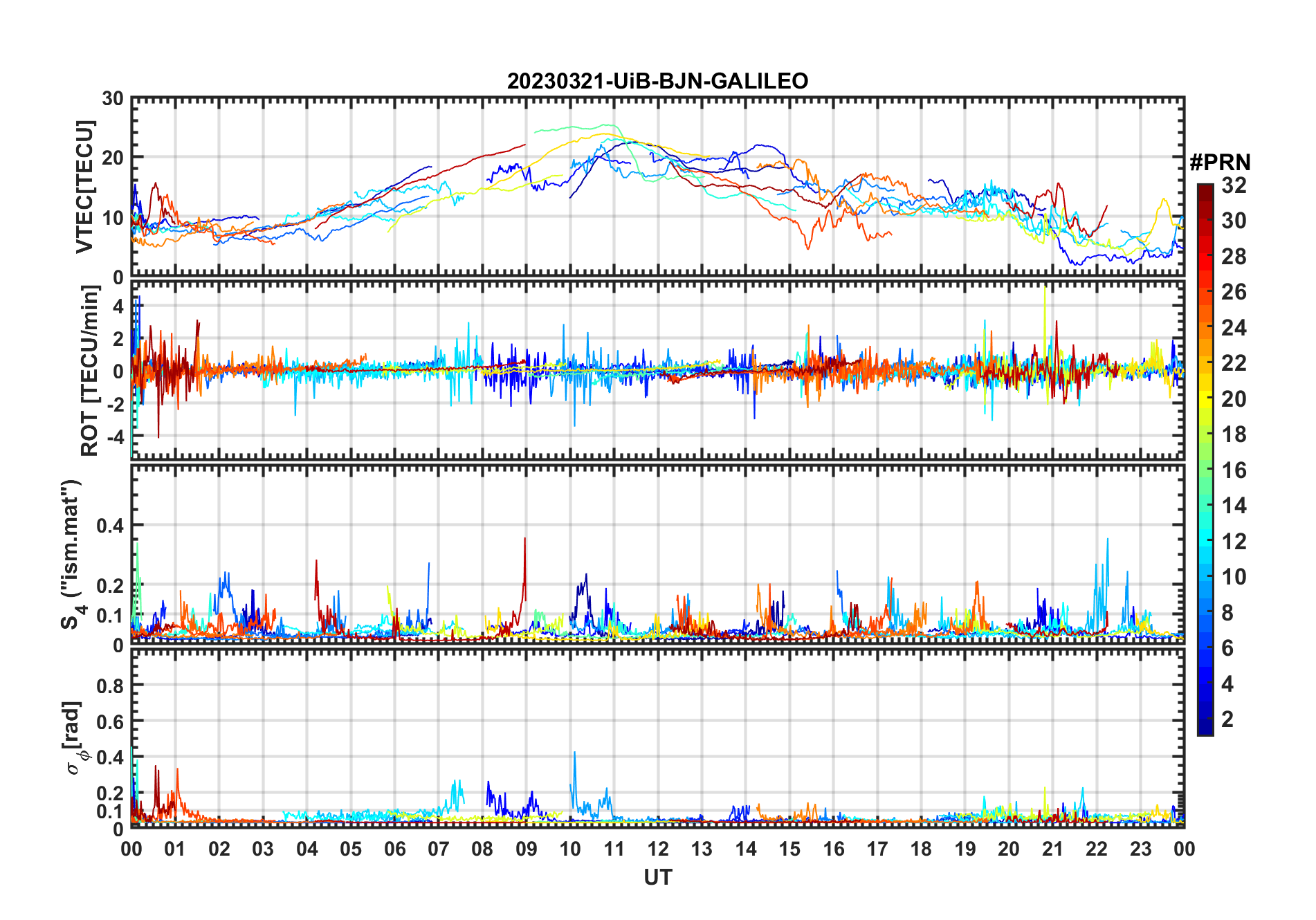Click x-axis tick label 06
The width and height of the screenshot is (1316, 920).
394,849
